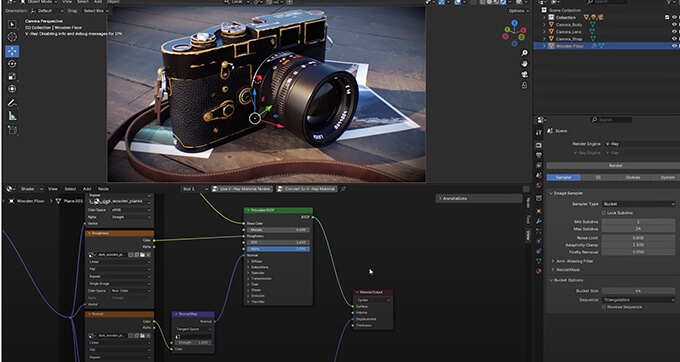Click the viewport pan hand icon
The image size is (680, 362).
pyautogui.click(x=524, y=64)
